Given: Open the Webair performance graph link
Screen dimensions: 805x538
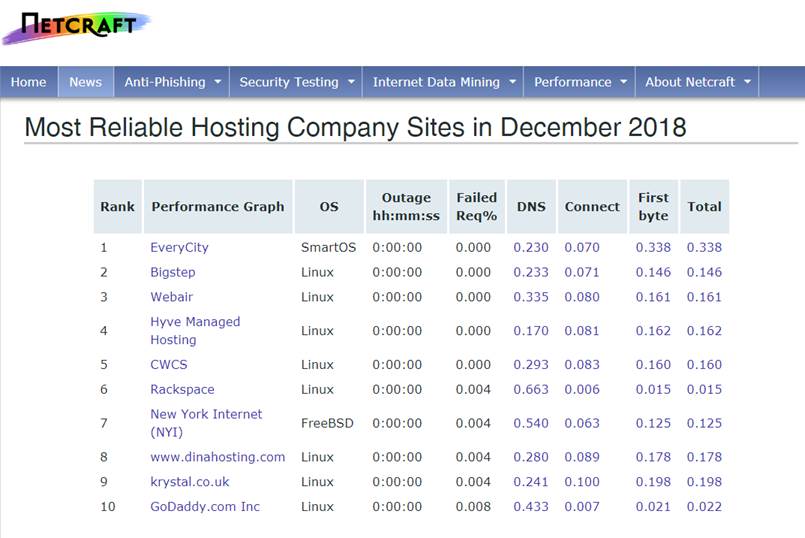Looking at the screenshot, I should (171, 297).
